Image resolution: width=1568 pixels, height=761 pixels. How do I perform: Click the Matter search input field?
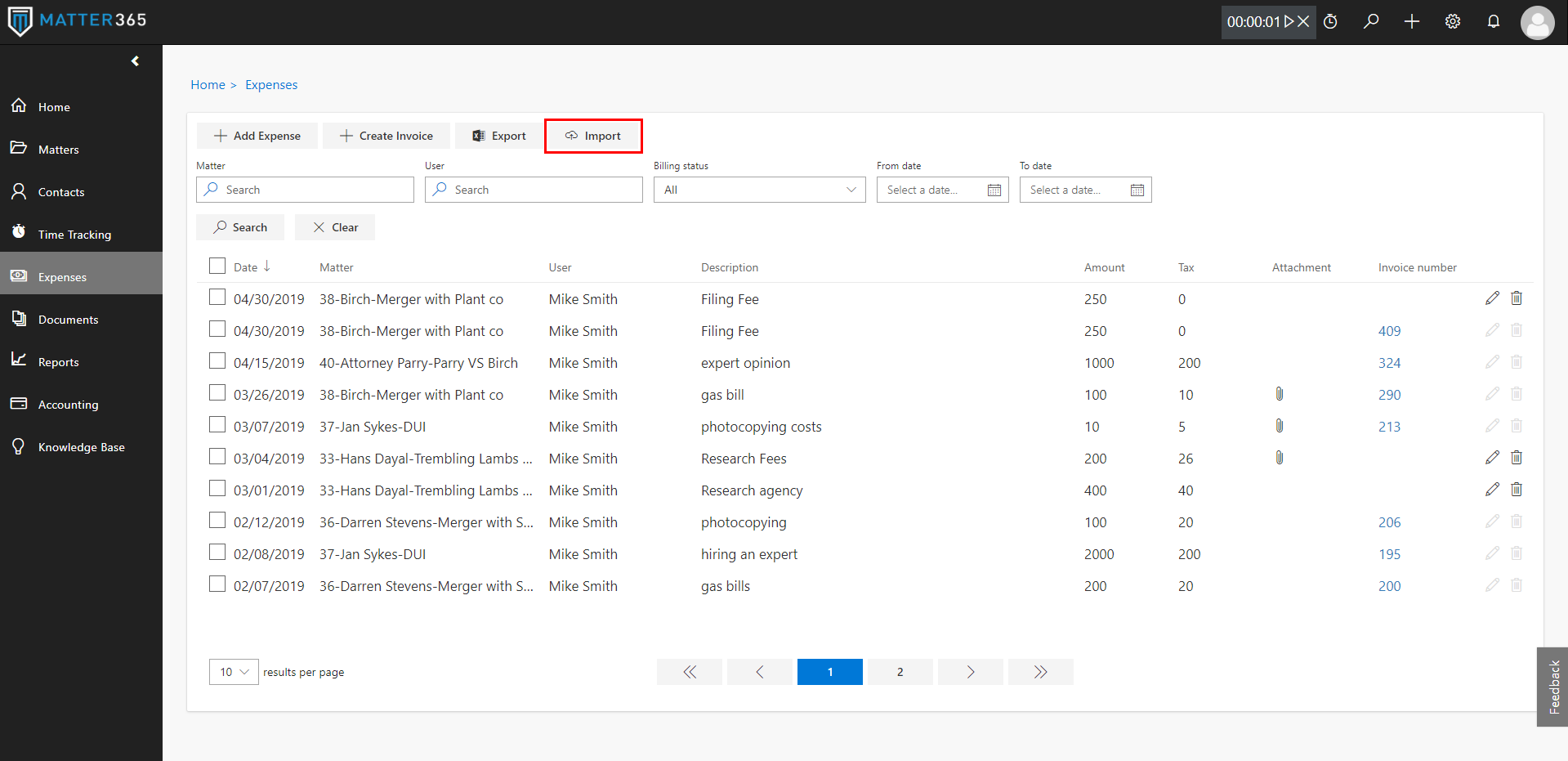click(305, 190)
